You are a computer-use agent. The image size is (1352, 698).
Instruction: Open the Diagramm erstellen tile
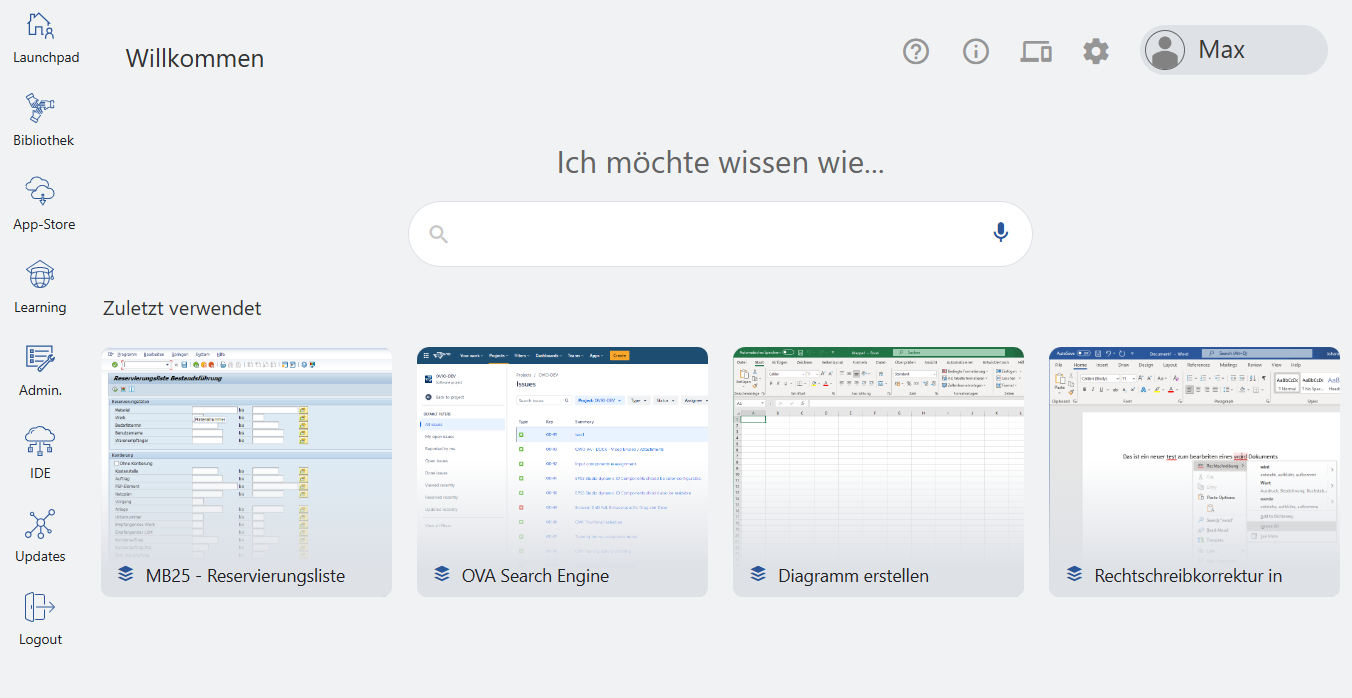point(878,472)
